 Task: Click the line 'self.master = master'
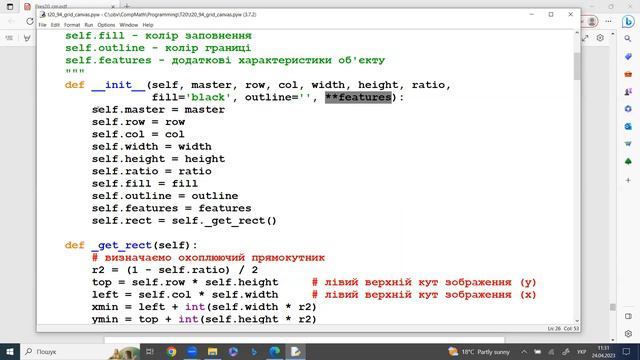pyautogui.click(x=158, y=110)
